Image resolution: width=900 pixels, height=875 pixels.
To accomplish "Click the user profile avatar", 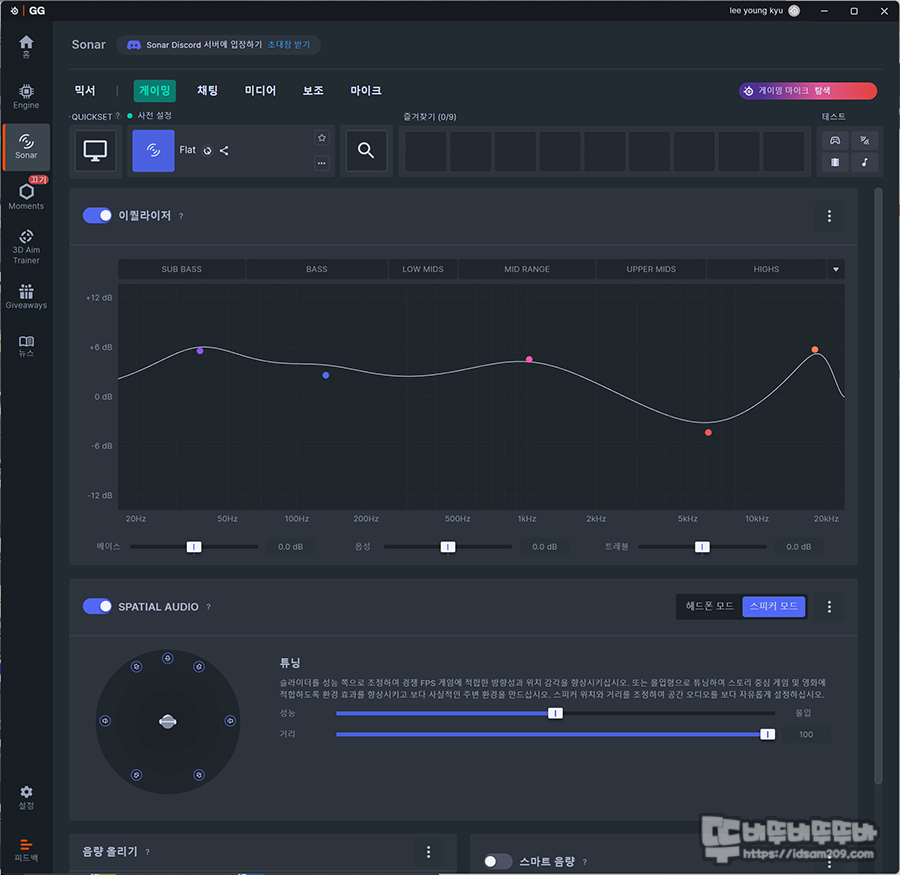I will (x=794, y=11).
